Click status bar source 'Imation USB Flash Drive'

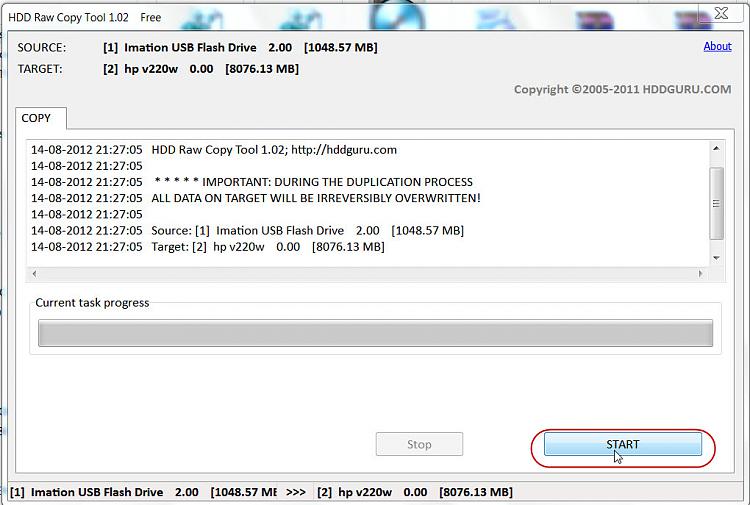[x=97, y=492]
